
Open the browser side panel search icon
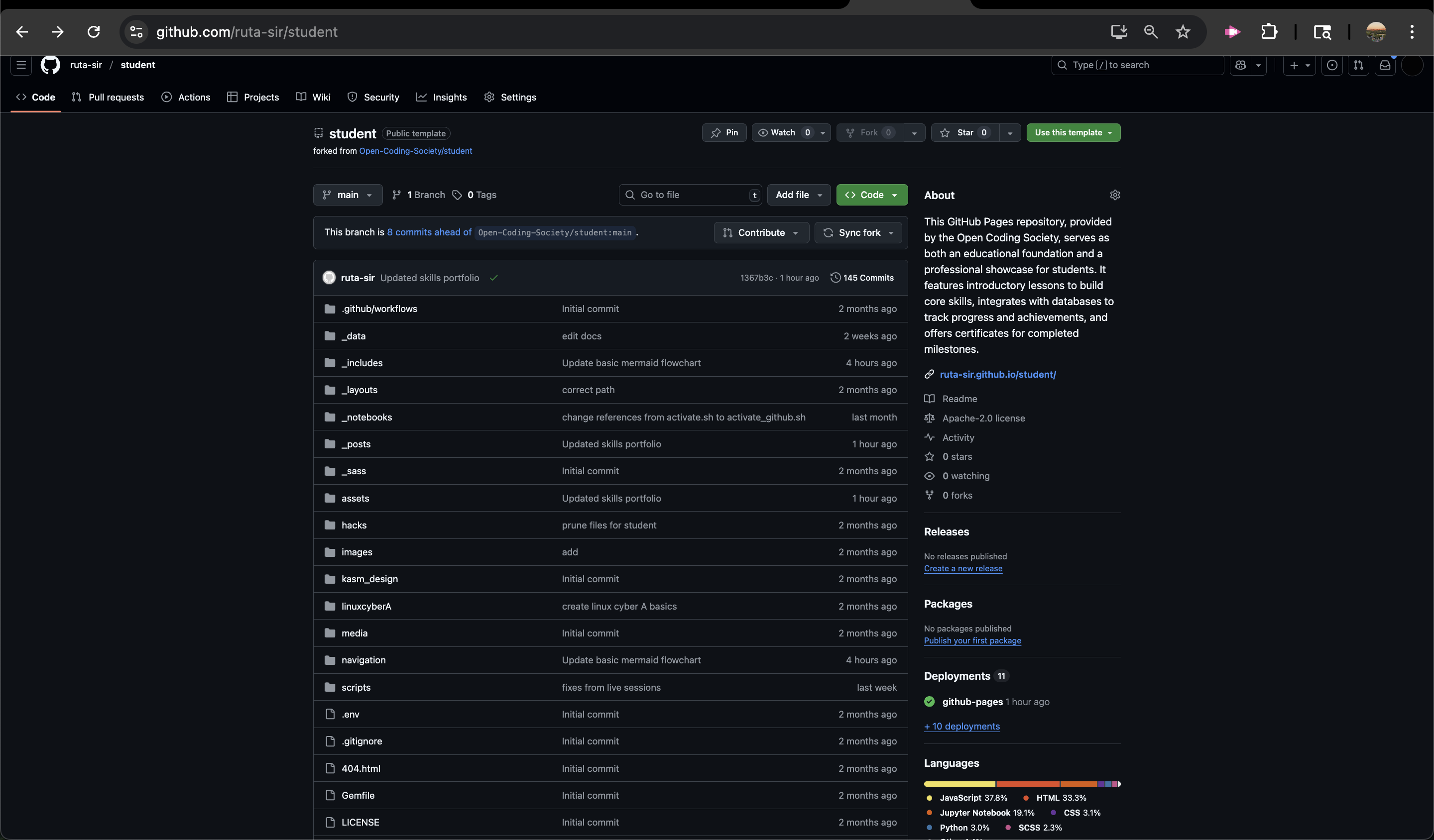pyautogui.click(x=1322, y=32)
